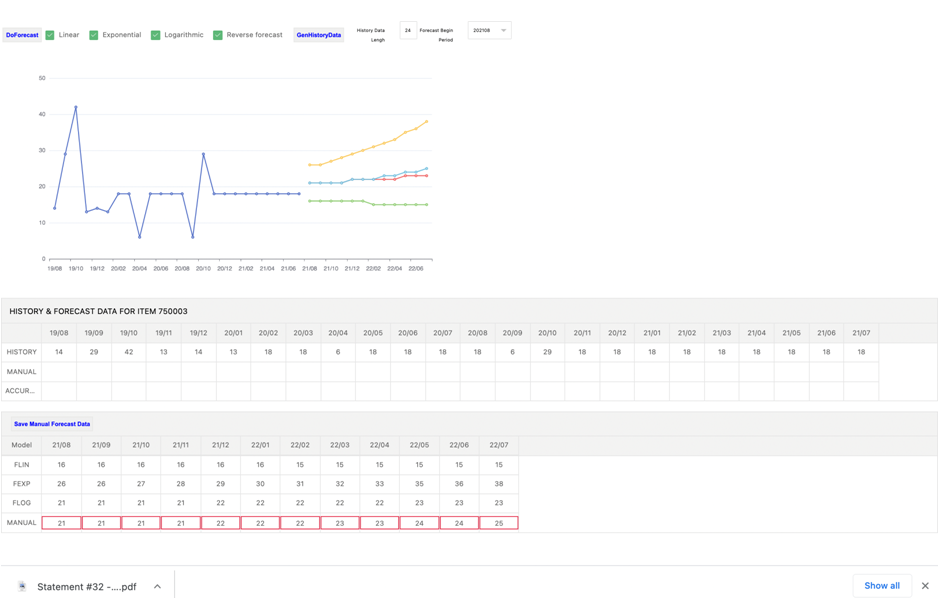Open the Forecast Begin Period dropdown
Image resolution: width=947 pixels, height=598 pixels.
point(488,31)
